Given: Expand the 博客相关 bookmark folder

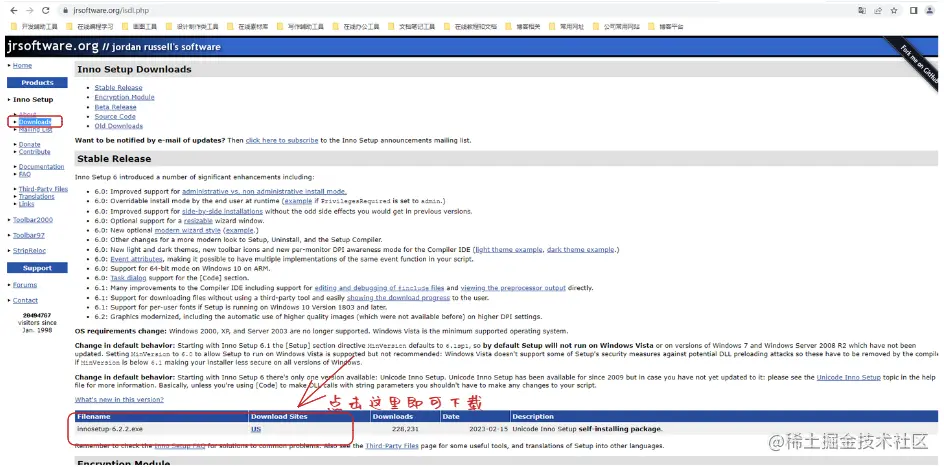Looking at the screenshot, I should coord(523,26).
